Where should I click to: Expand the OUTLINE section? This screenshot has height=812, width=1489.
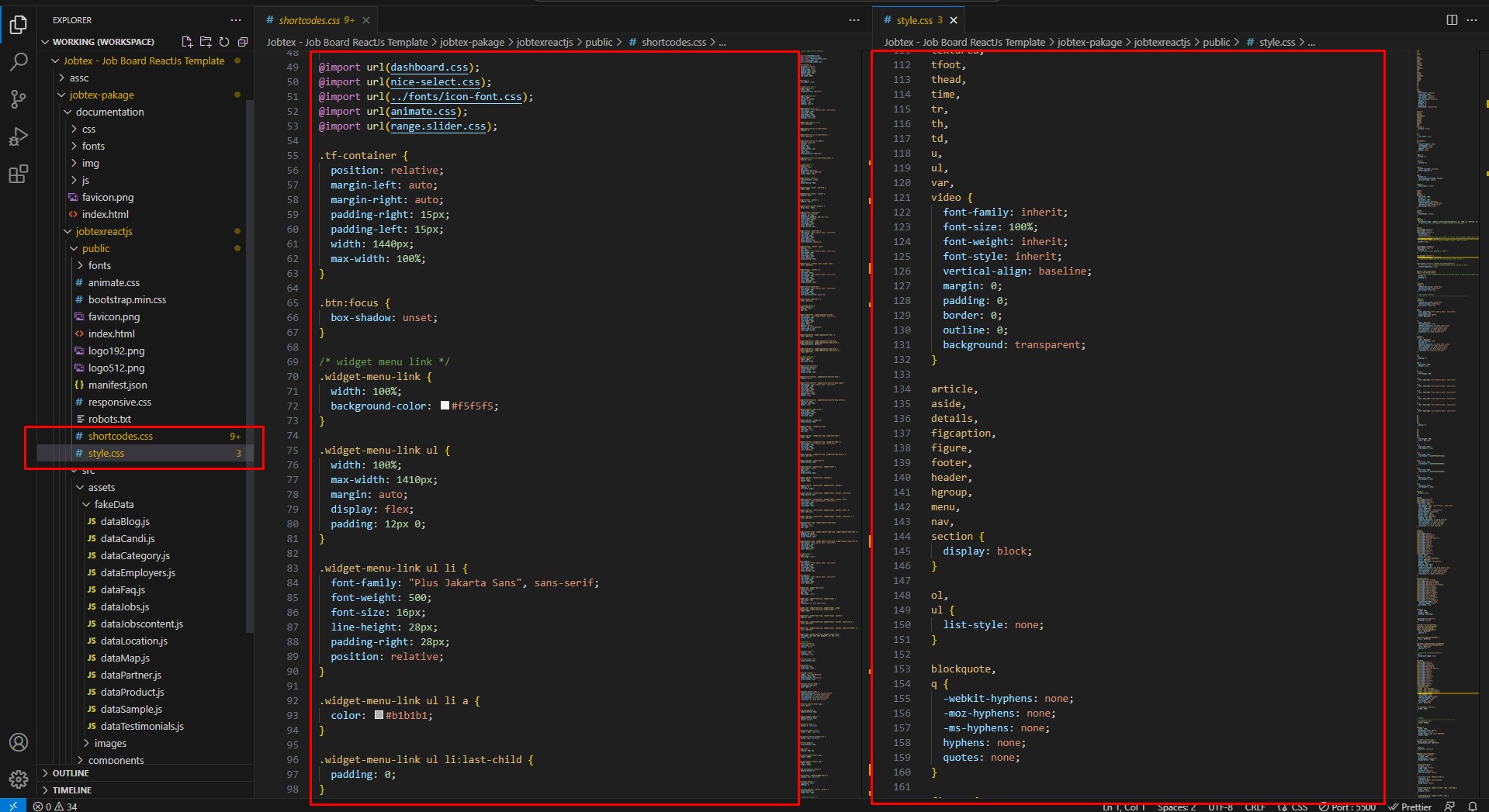[x=71, y=773]
